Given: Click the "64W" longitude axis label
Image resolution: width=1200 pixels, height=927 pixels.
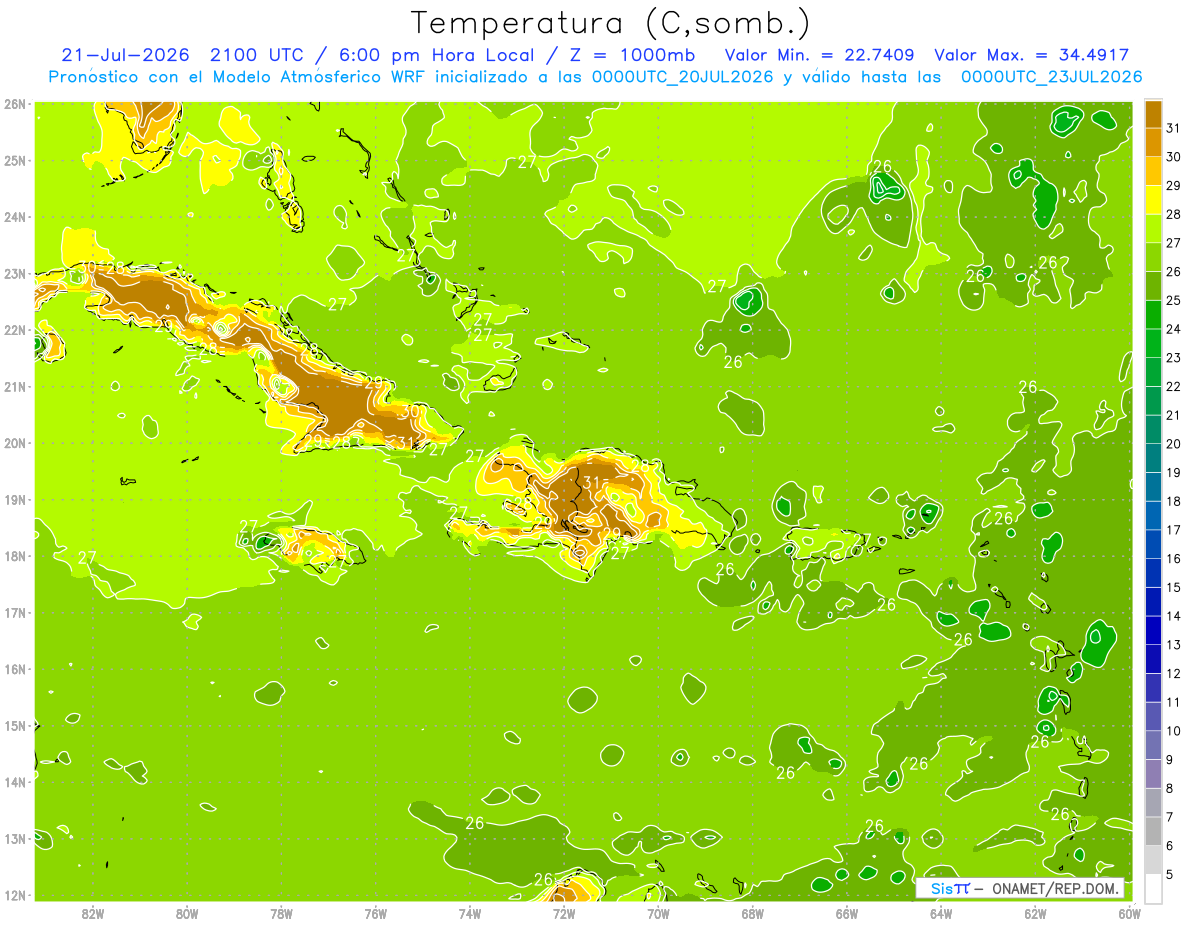Looking at the screenshot, I should [x=940, y=913].
